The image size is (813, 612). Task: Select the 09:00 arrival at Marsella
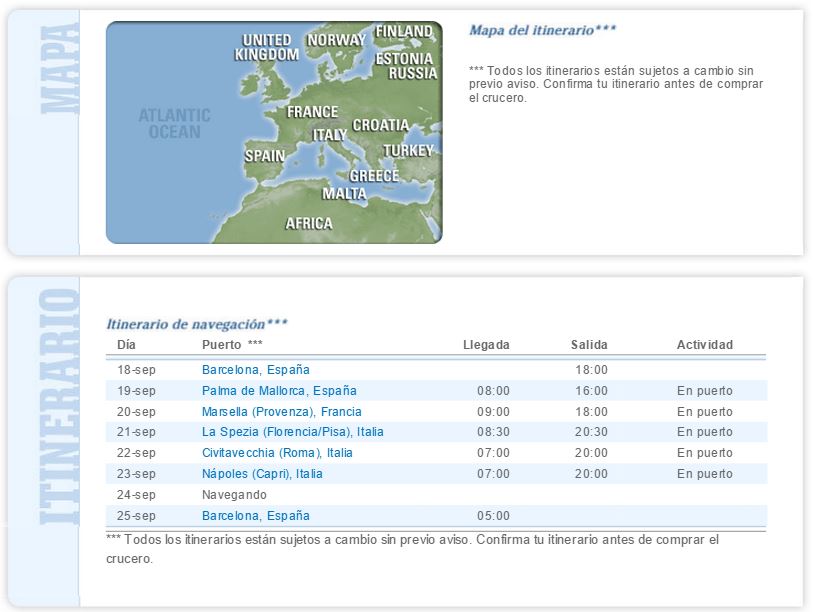pos(493,412)
